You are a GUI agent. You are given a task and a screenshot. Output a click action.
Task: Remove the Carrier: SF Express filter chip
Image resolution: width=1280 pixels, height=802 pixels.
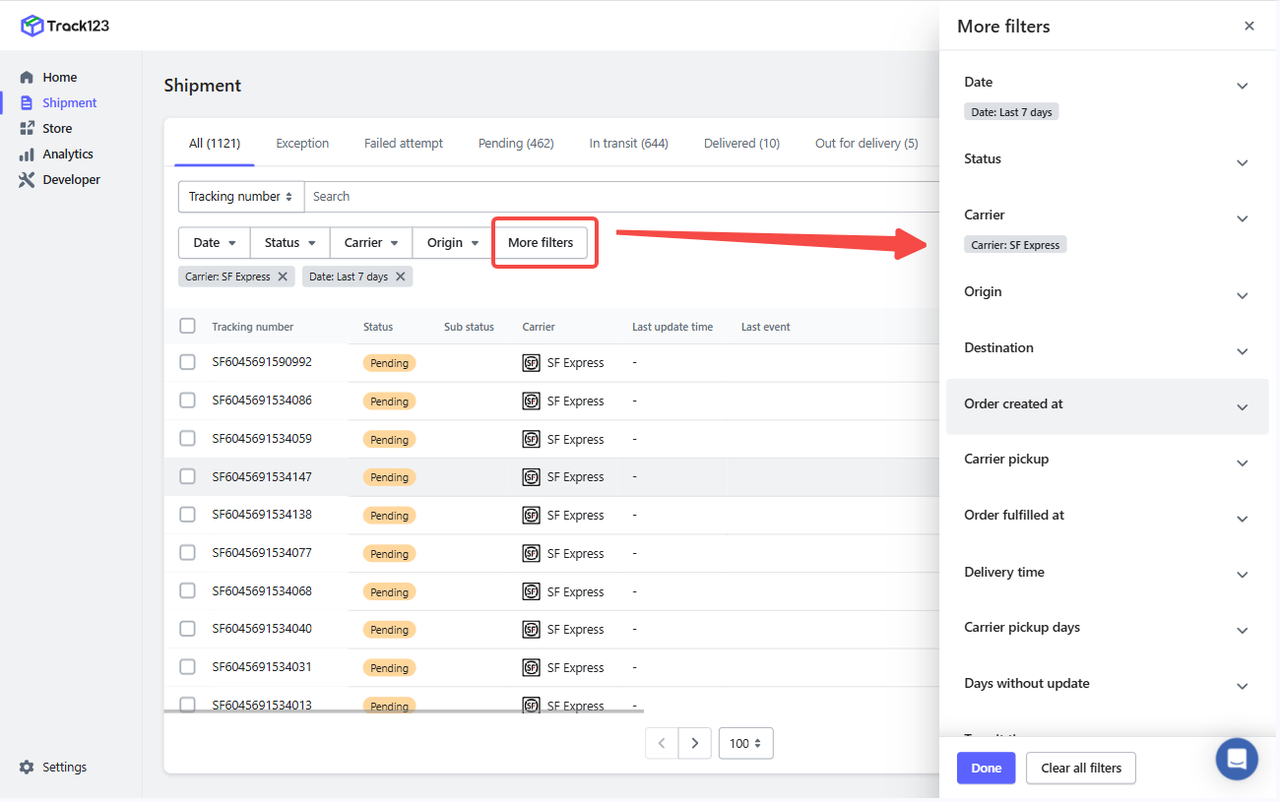(x=283, y=277)
